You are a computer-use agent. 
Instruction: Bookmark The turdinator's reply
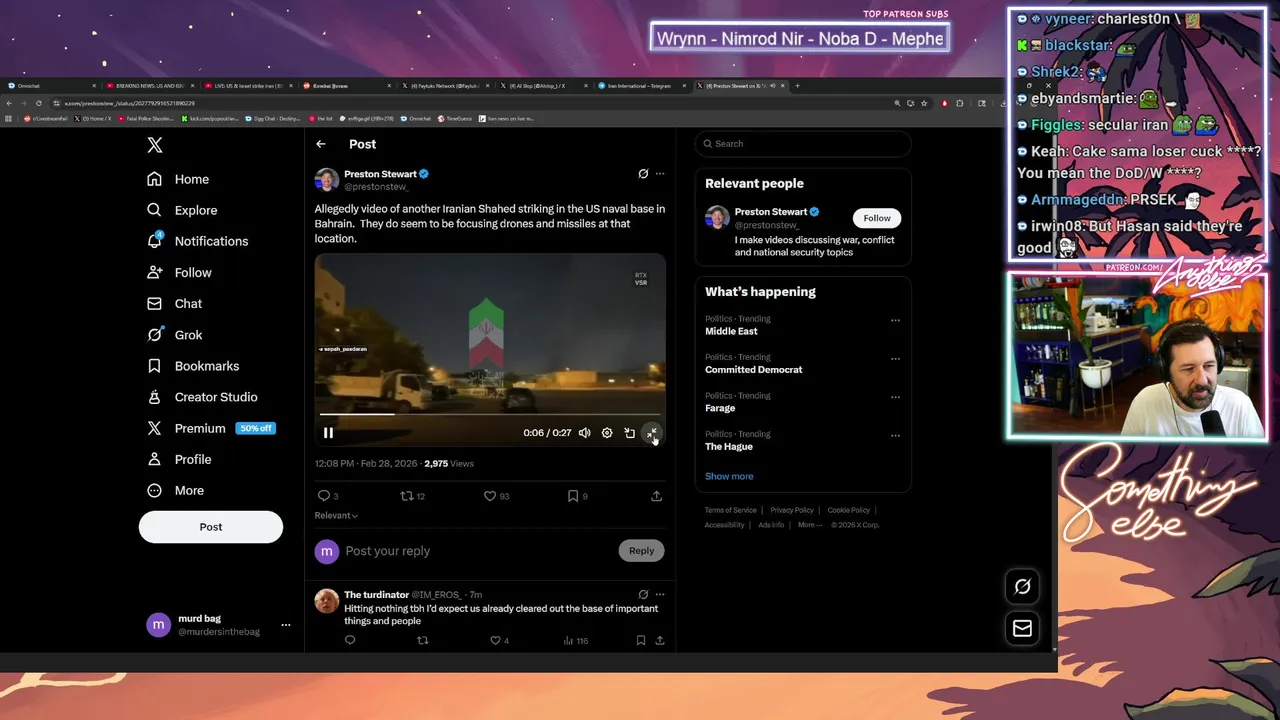tap(641, 641)
